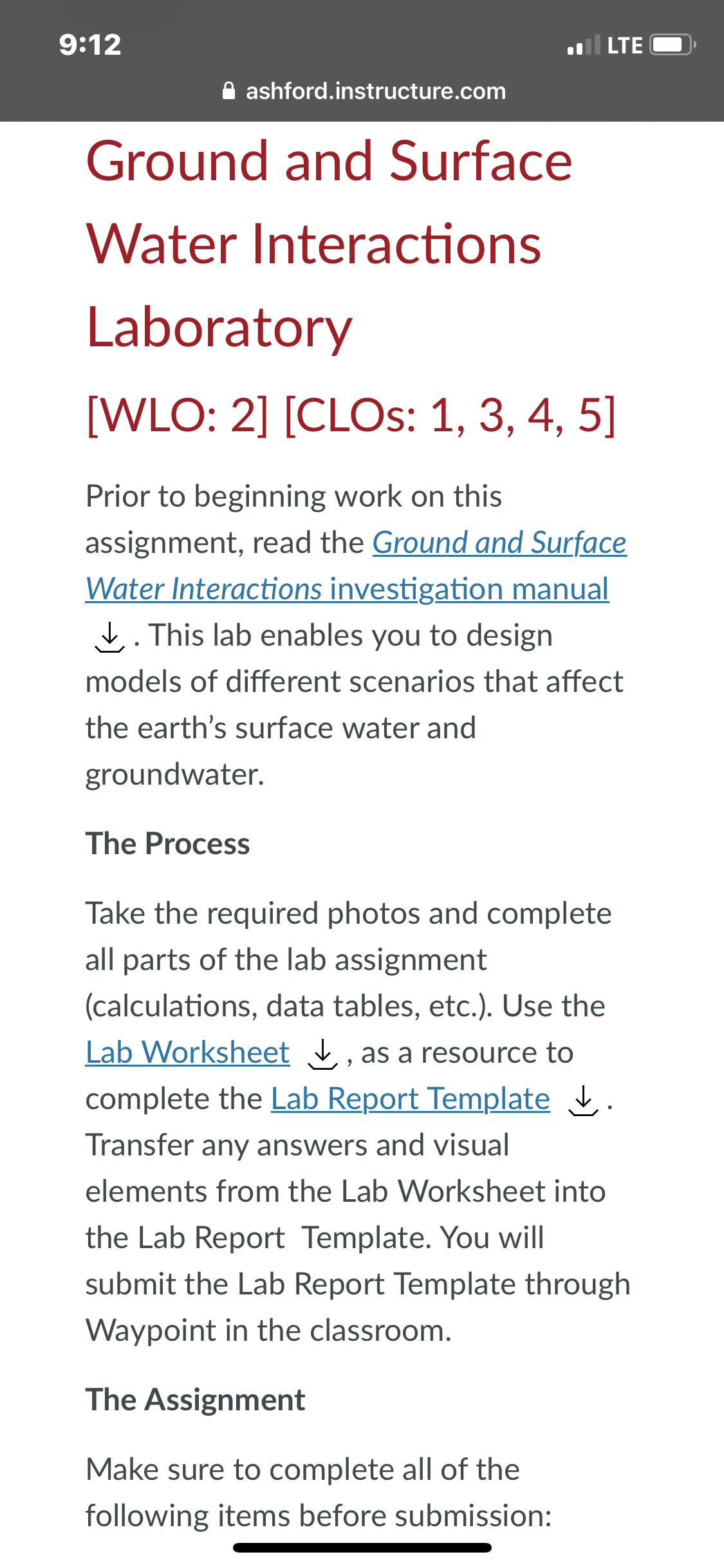
Task: Open the Lab Worksheet link
Action: tap(187, 1052)
